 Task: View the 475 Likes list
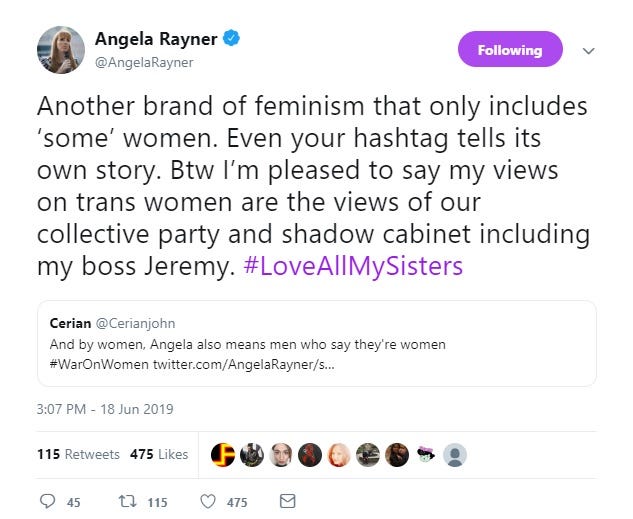coord(159,454)
